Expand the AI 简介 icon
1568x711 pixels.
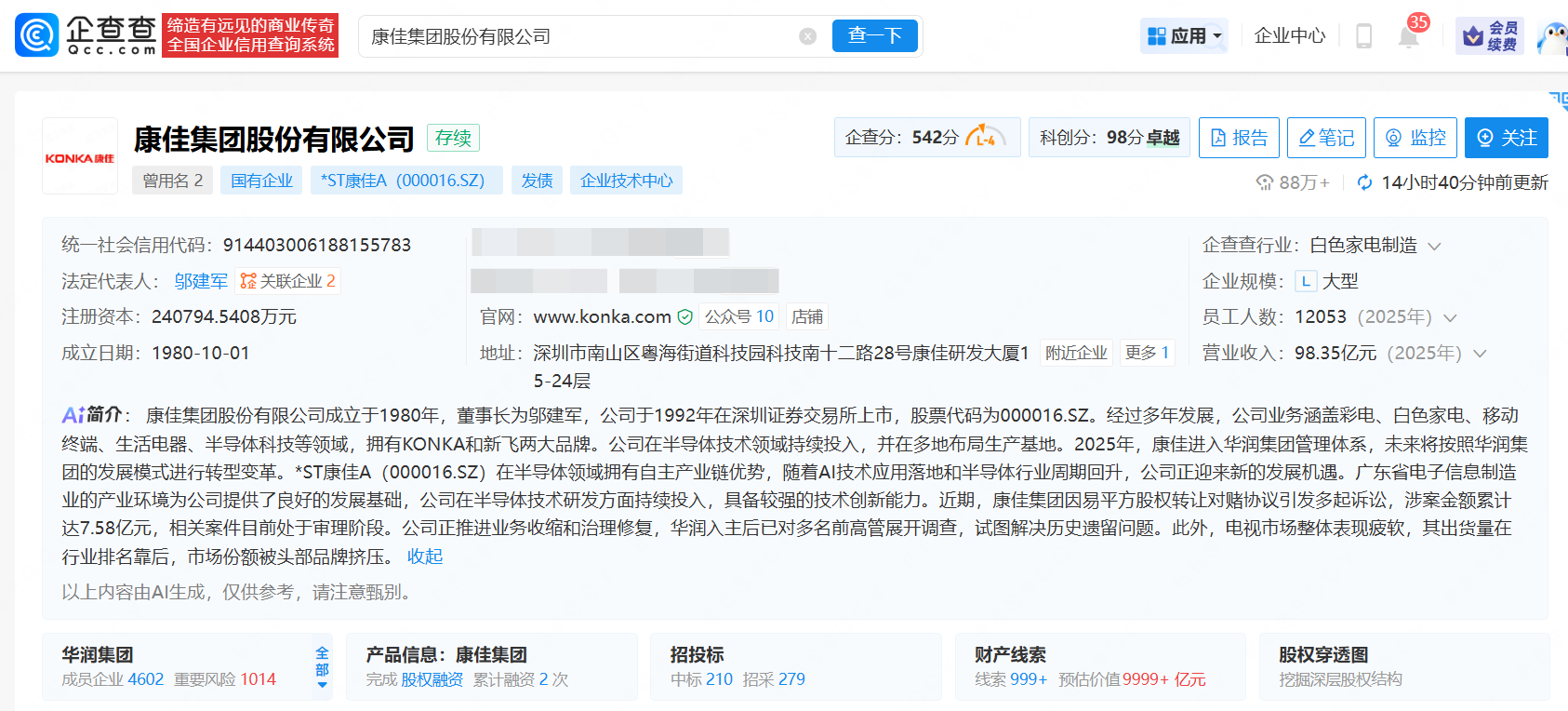click(73, 415)
